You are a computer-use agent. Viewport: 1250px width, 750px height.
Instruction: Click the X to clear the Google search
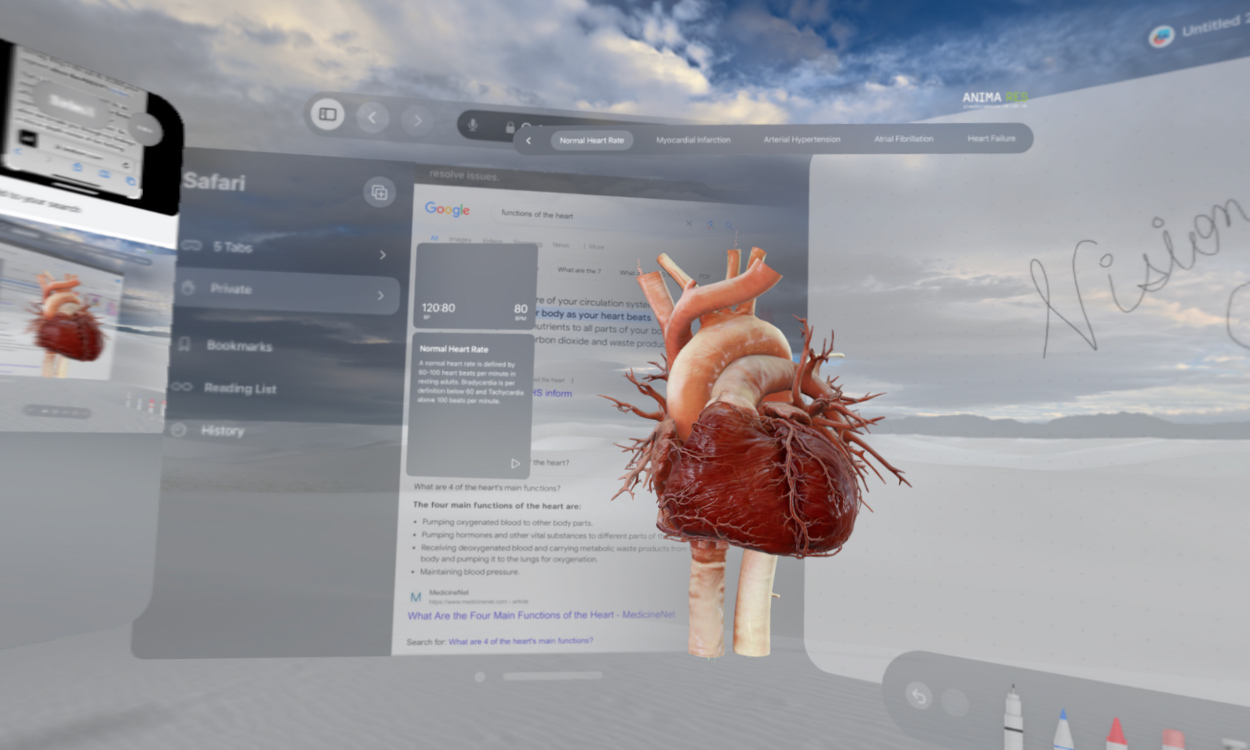(689, 223)
